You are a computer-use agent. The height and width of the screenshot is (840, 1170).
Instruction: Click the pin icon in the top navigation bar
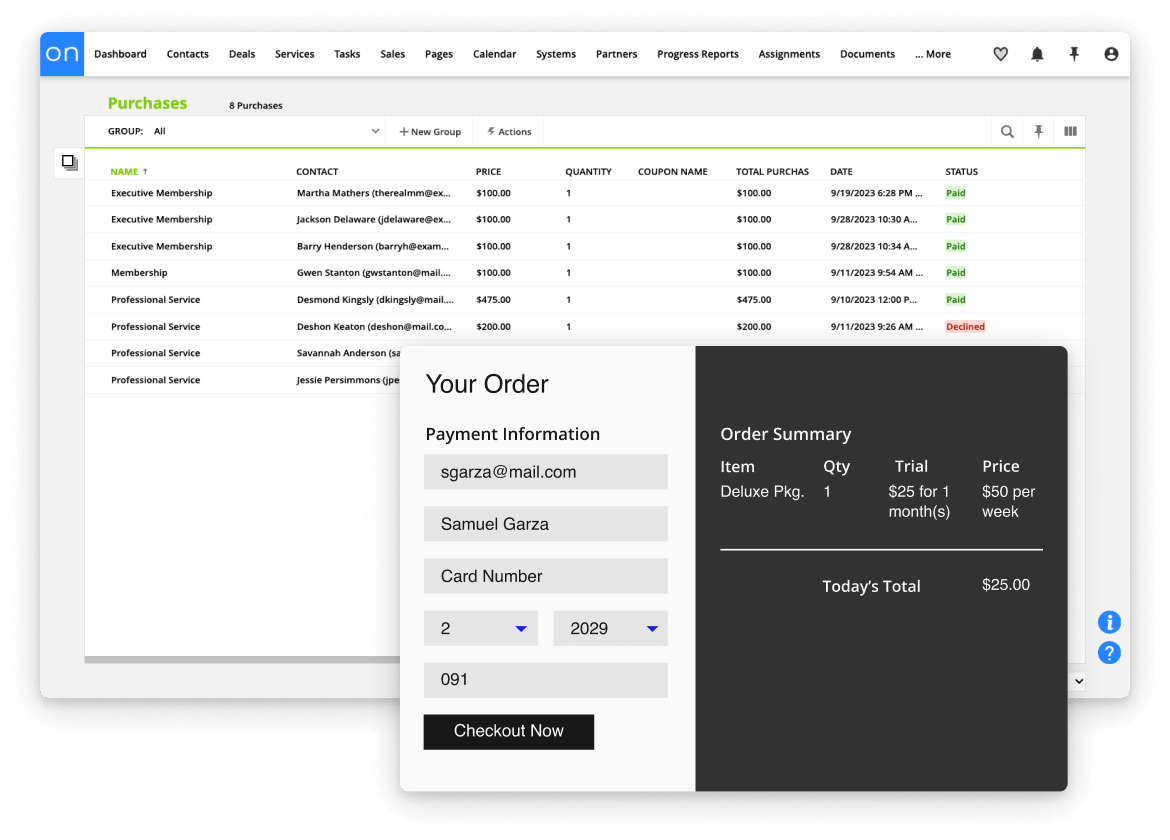pos(1074,54)
